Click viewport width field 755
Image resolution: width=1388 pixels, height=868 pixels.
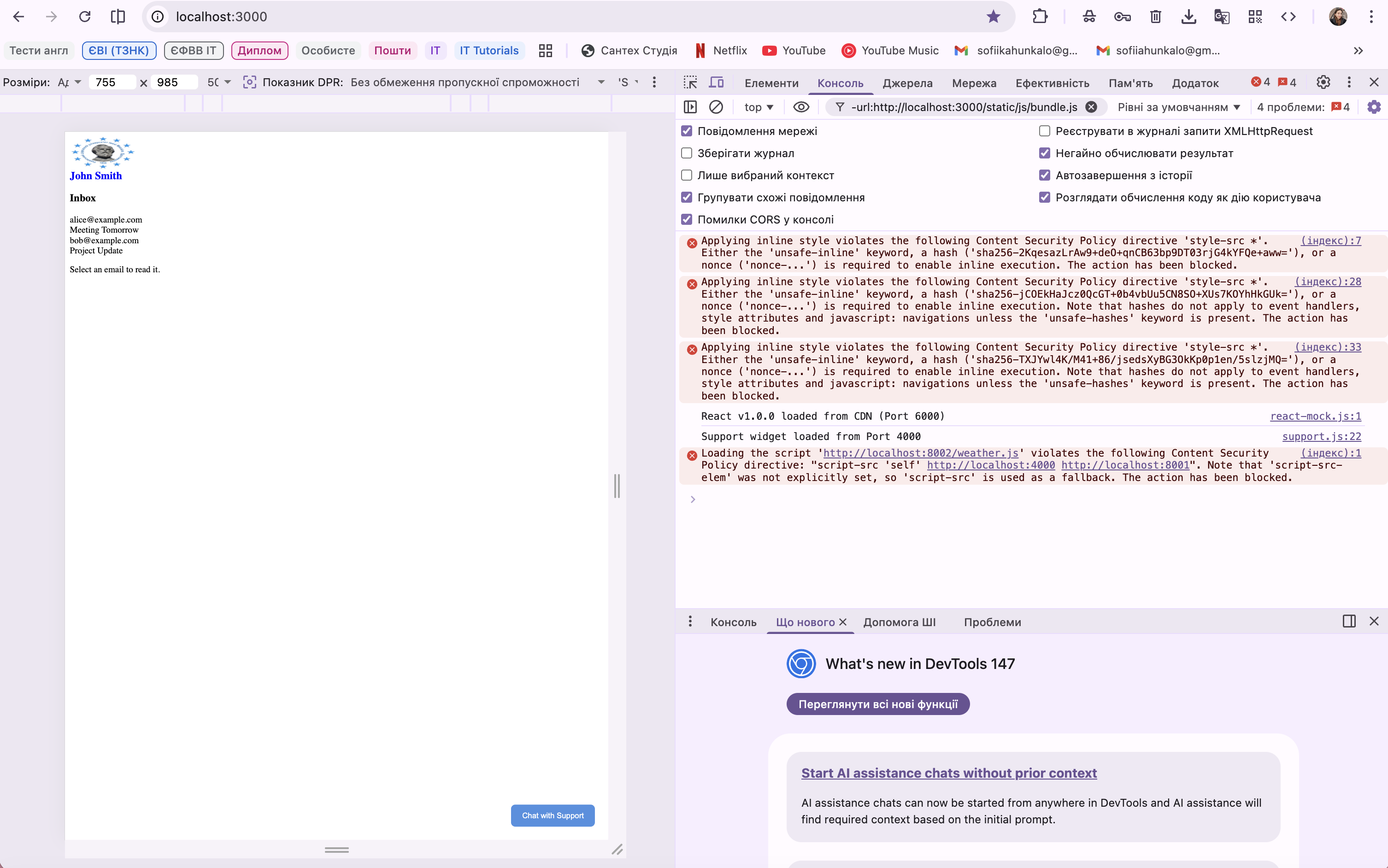pos(112,82)
